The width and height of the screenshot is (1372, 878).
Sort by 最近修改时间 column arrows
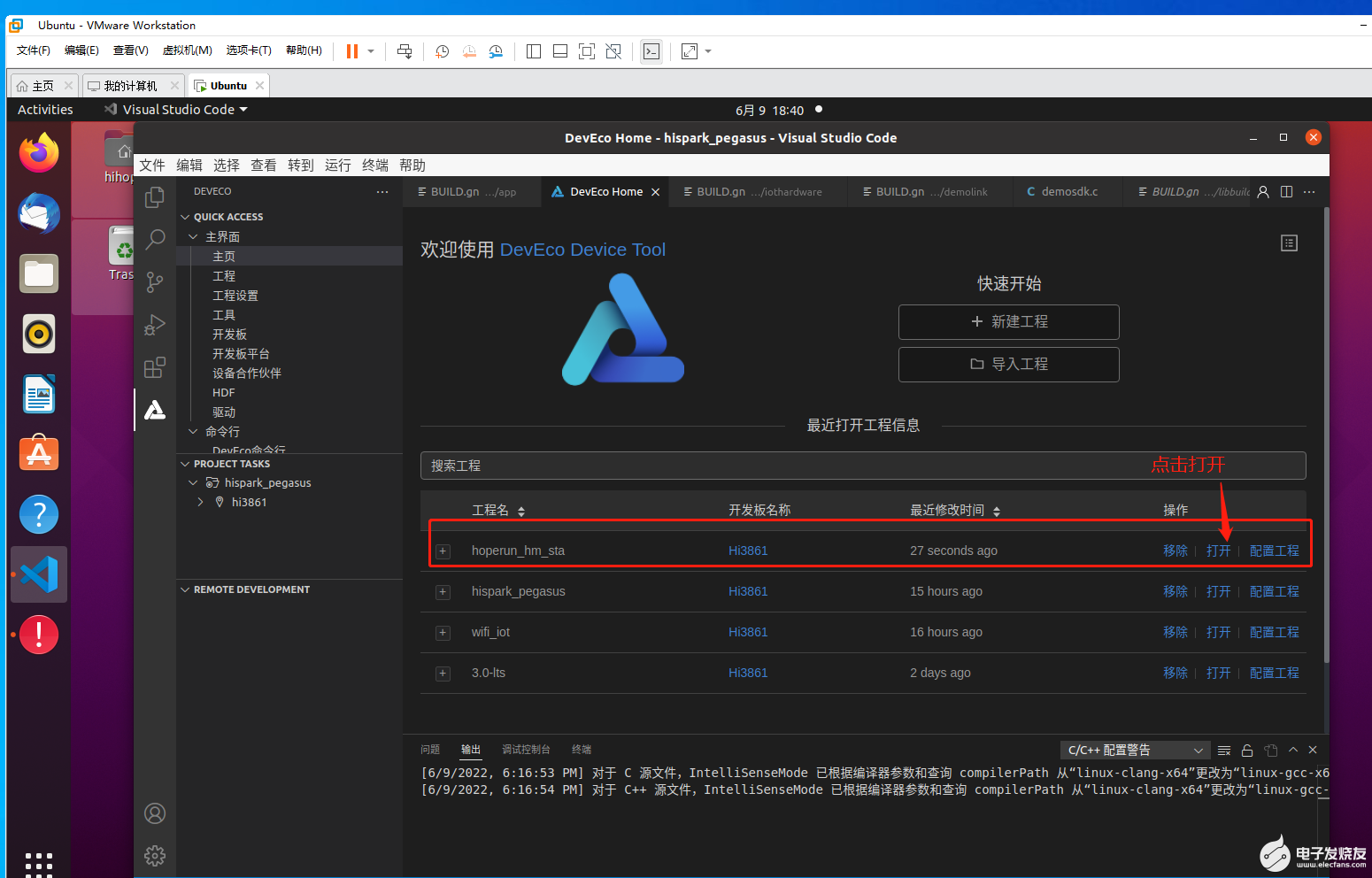point(997,512)
